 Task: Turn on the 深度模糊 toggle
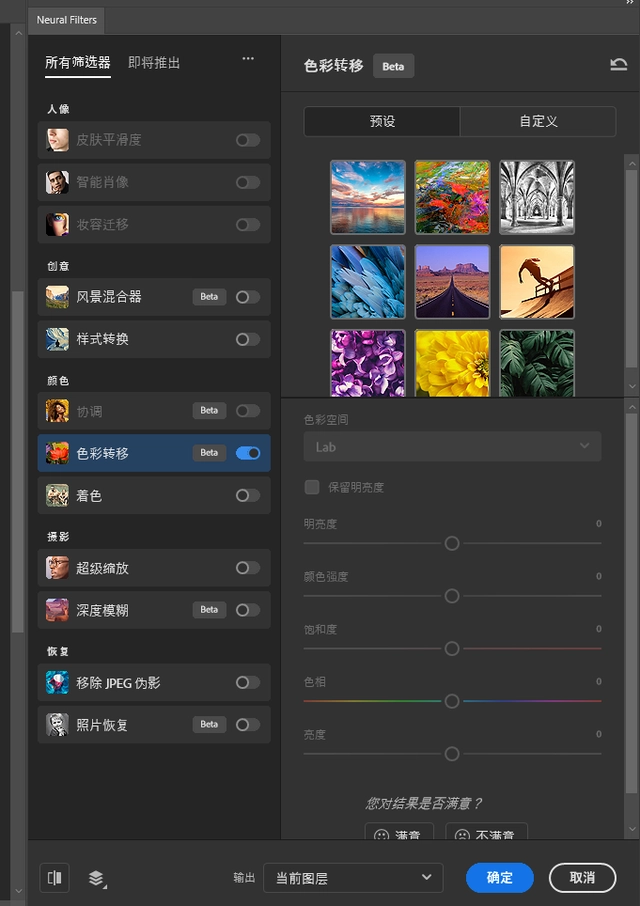click(x=247, y=610)
